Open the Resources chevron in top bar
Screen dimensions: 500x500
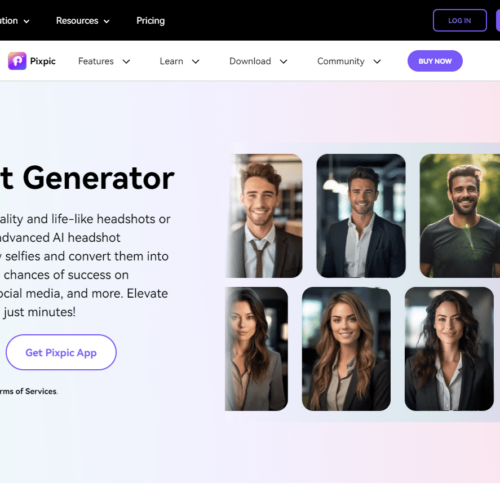point(107,21)
